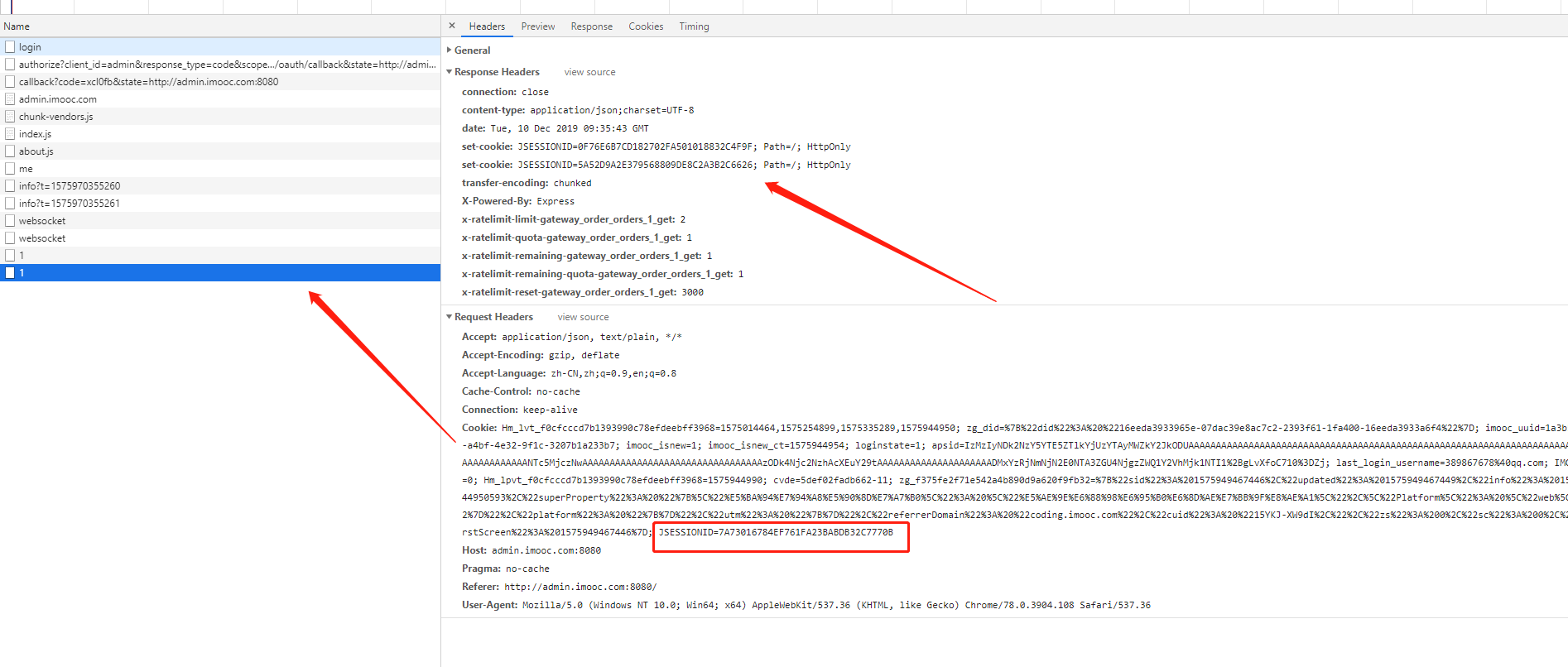Click the file icon of index.js
Image resolution: width=1568 pixels, height=667 pixels.
pyautogui.click(x=10, y=134)
